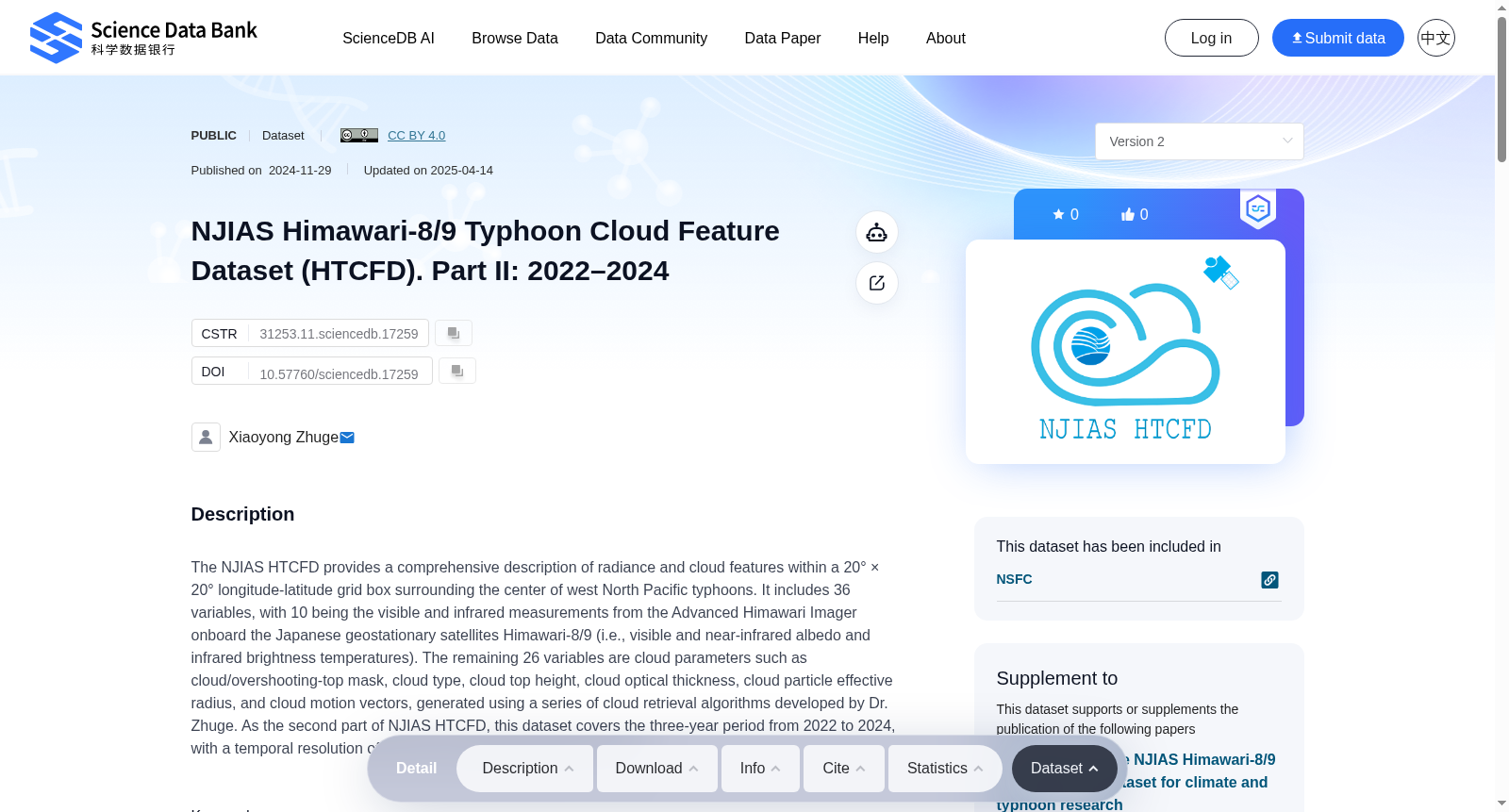Expand the Description section menu
Image resolution: width=1509 pixels, height=812 pixels.
click(525, 769)
